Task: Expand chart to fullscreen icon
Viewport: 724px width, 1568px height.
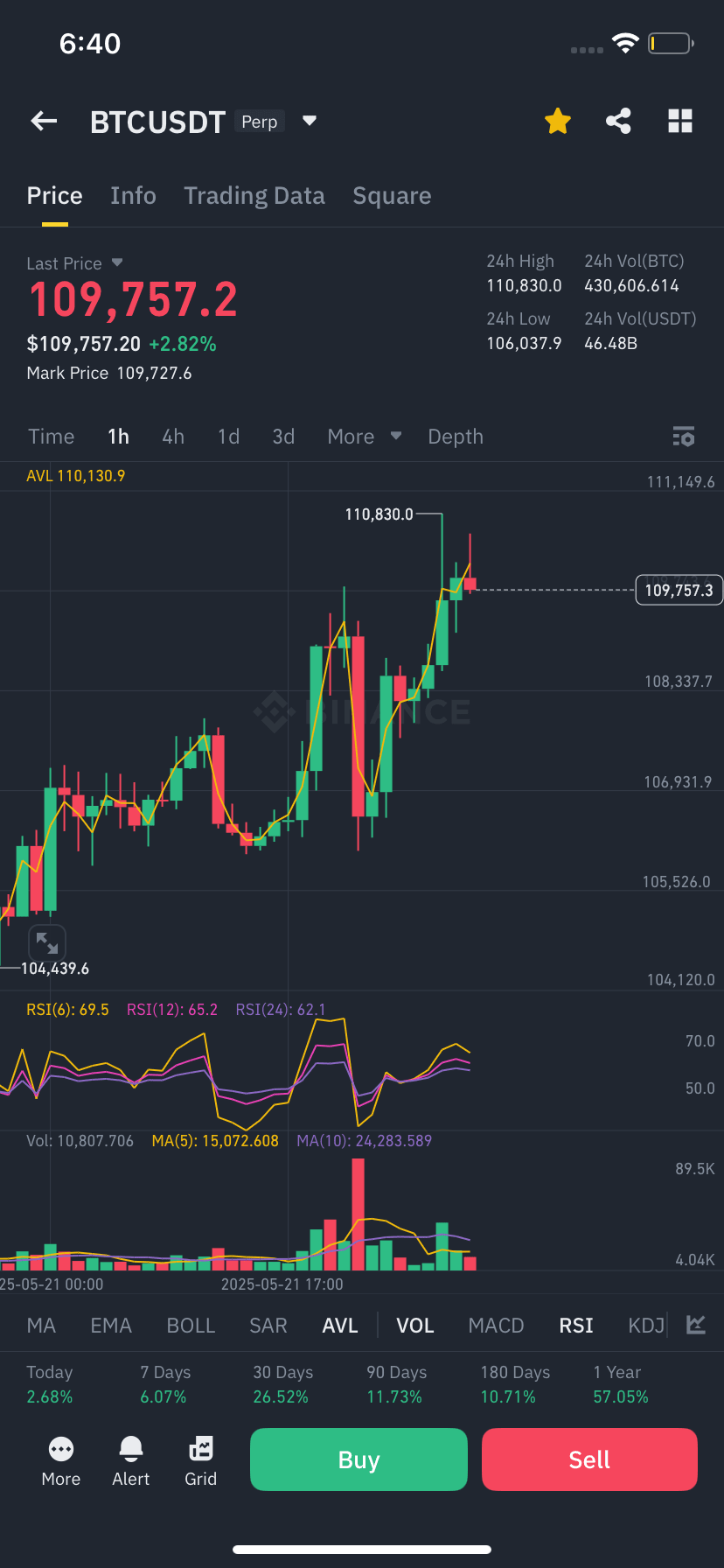Action: 46,943
